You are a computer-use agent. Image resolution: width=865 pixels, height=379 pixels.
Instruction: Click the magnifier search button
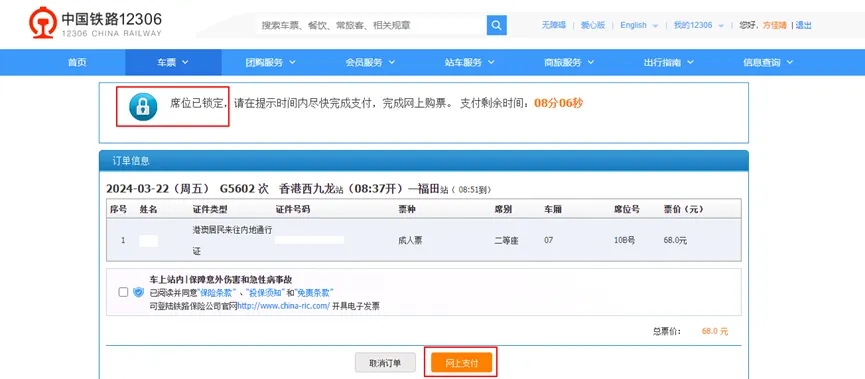click(x=496, y=25)
